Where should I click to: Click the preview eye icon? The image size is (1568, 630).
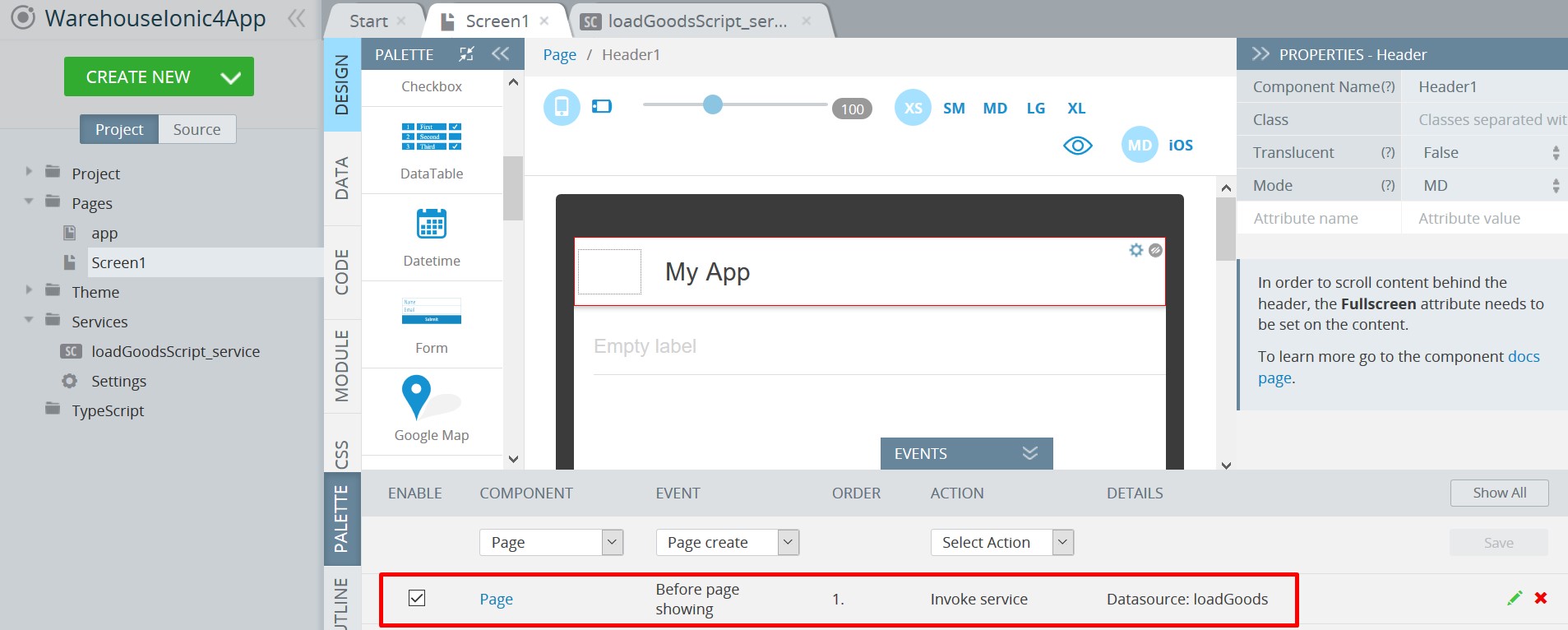coord(1077,146)
